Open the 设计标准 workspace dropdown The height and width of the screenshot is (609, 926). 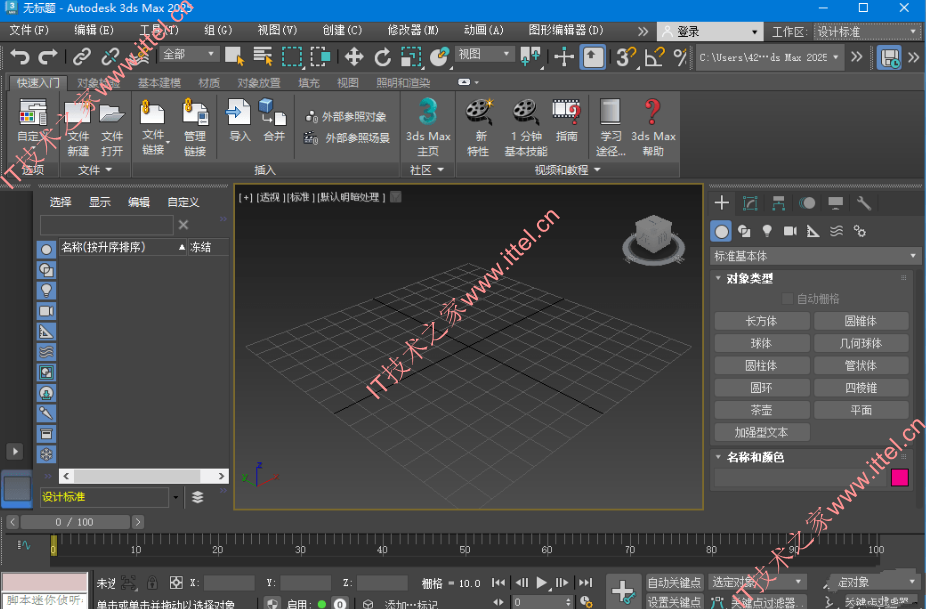[866, 31]
